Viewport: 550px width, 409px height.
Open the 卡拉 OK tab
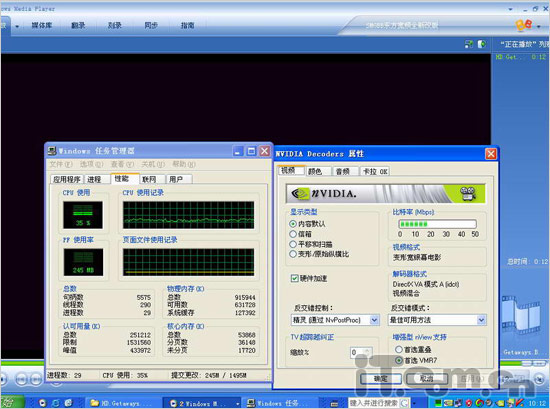[375, 171]
